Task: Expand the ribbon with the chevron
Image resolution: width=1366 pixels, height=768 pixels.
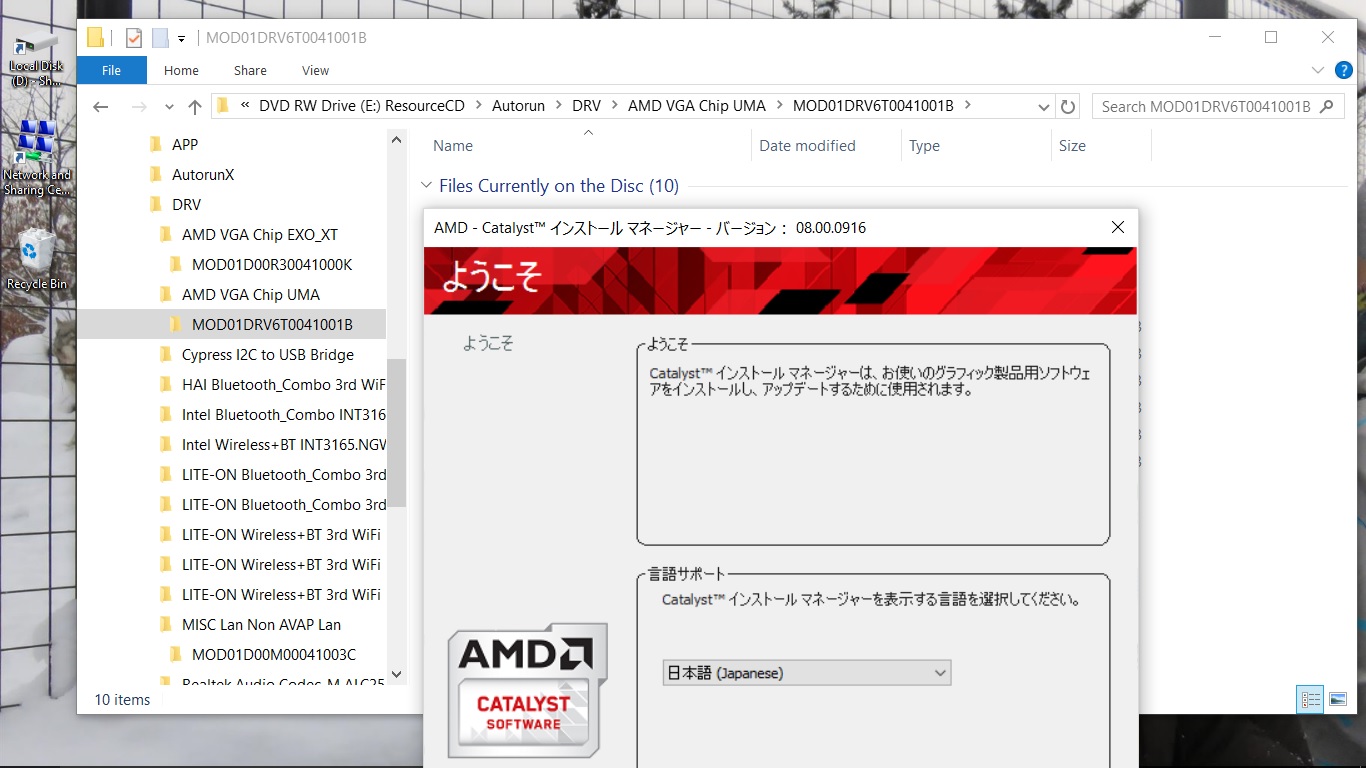Action: (1317, 70)
